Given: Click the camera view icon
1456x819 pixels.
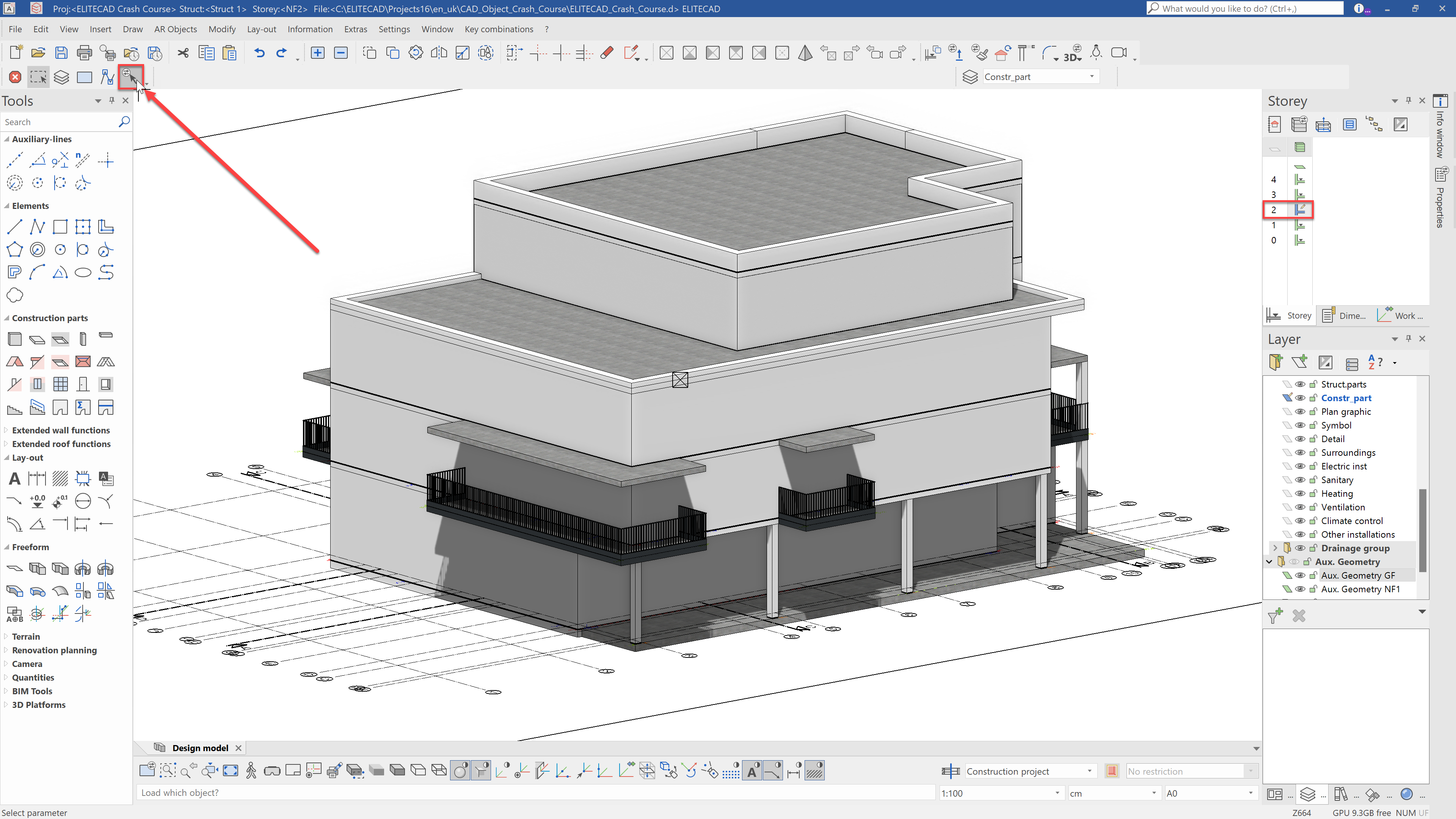Looking at the screenshot, I should click(x=1119, y=52).
